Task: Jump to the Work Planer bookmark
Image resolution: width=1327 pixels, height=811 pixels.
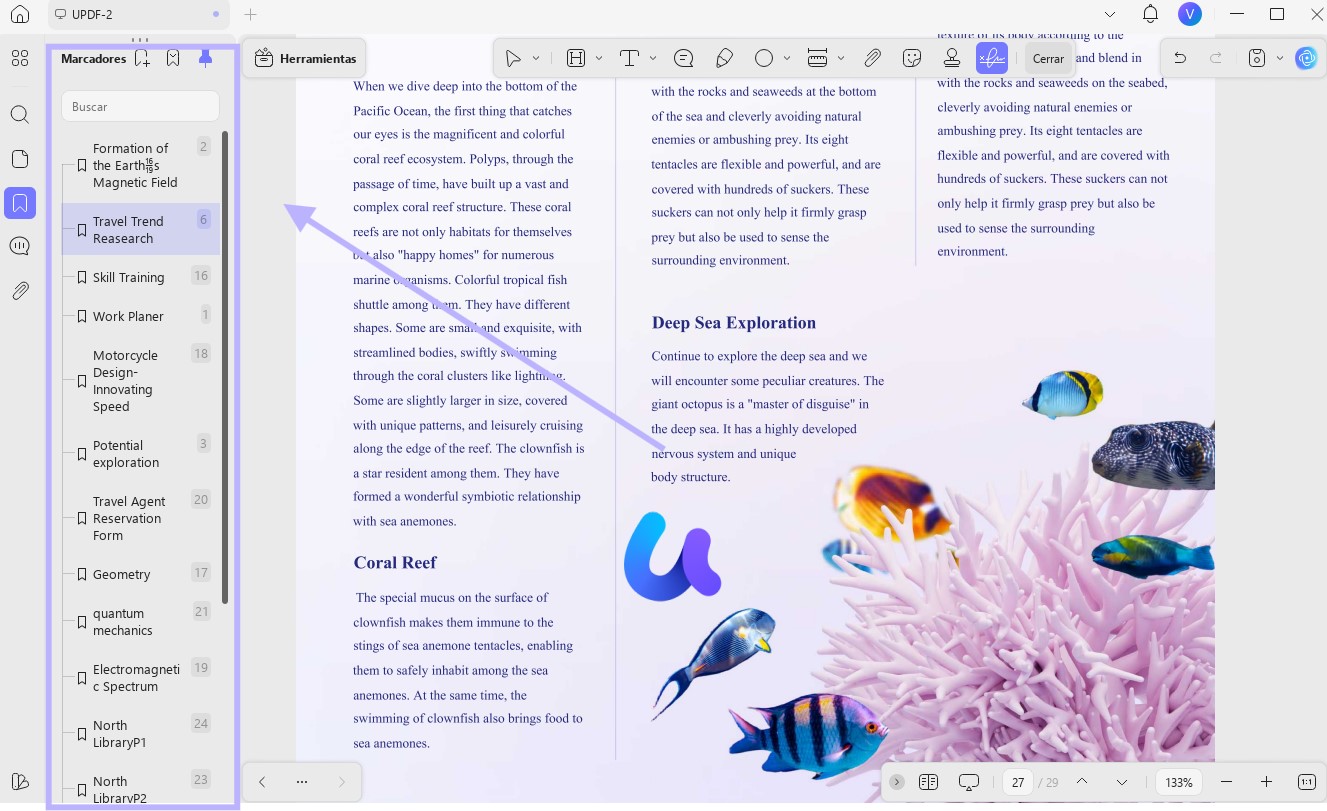Action: click(x=140, y=316)
